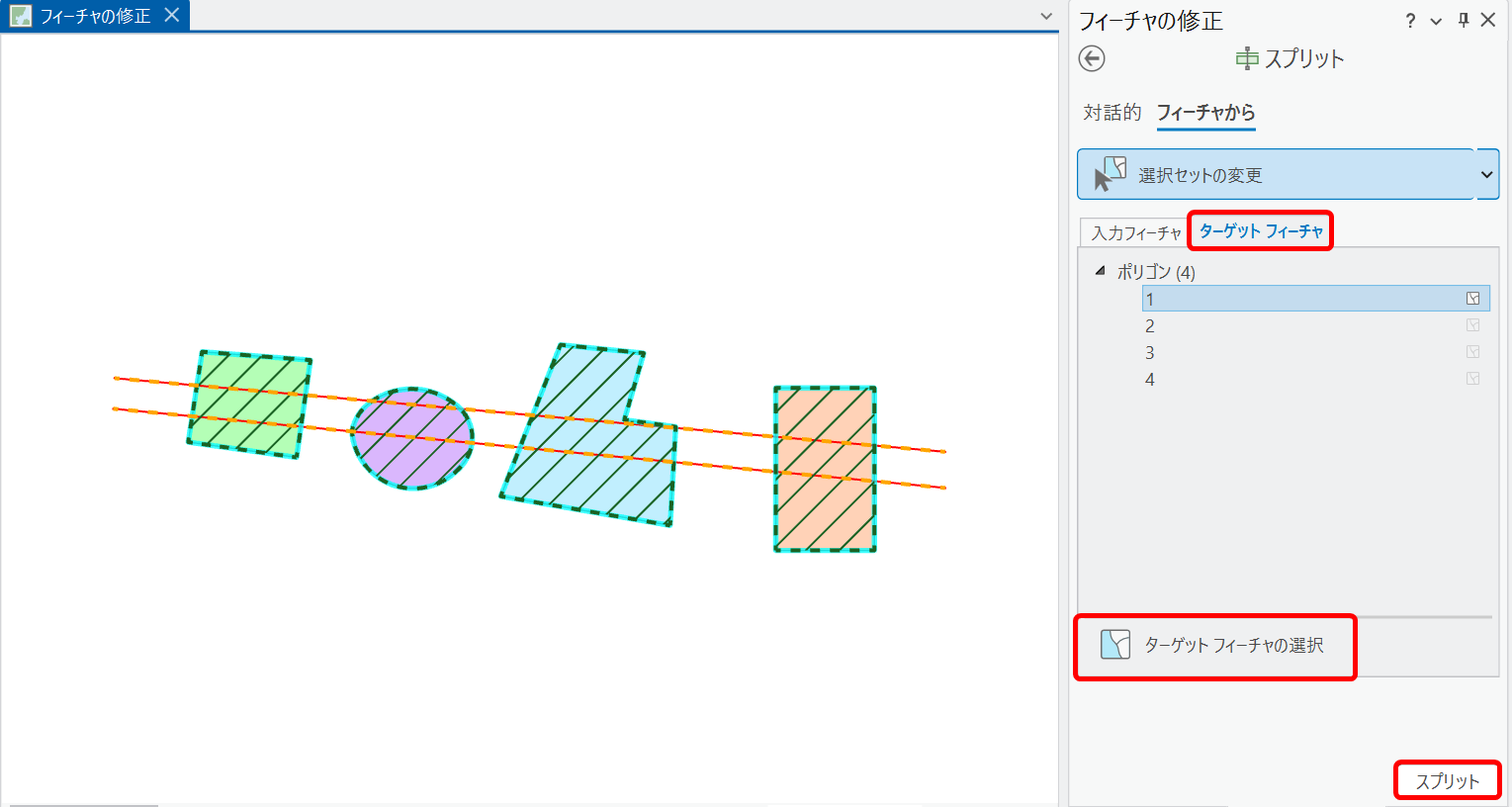
Task: Click the flash icon for polygon 2
Action: click(x=1472, y=325)
